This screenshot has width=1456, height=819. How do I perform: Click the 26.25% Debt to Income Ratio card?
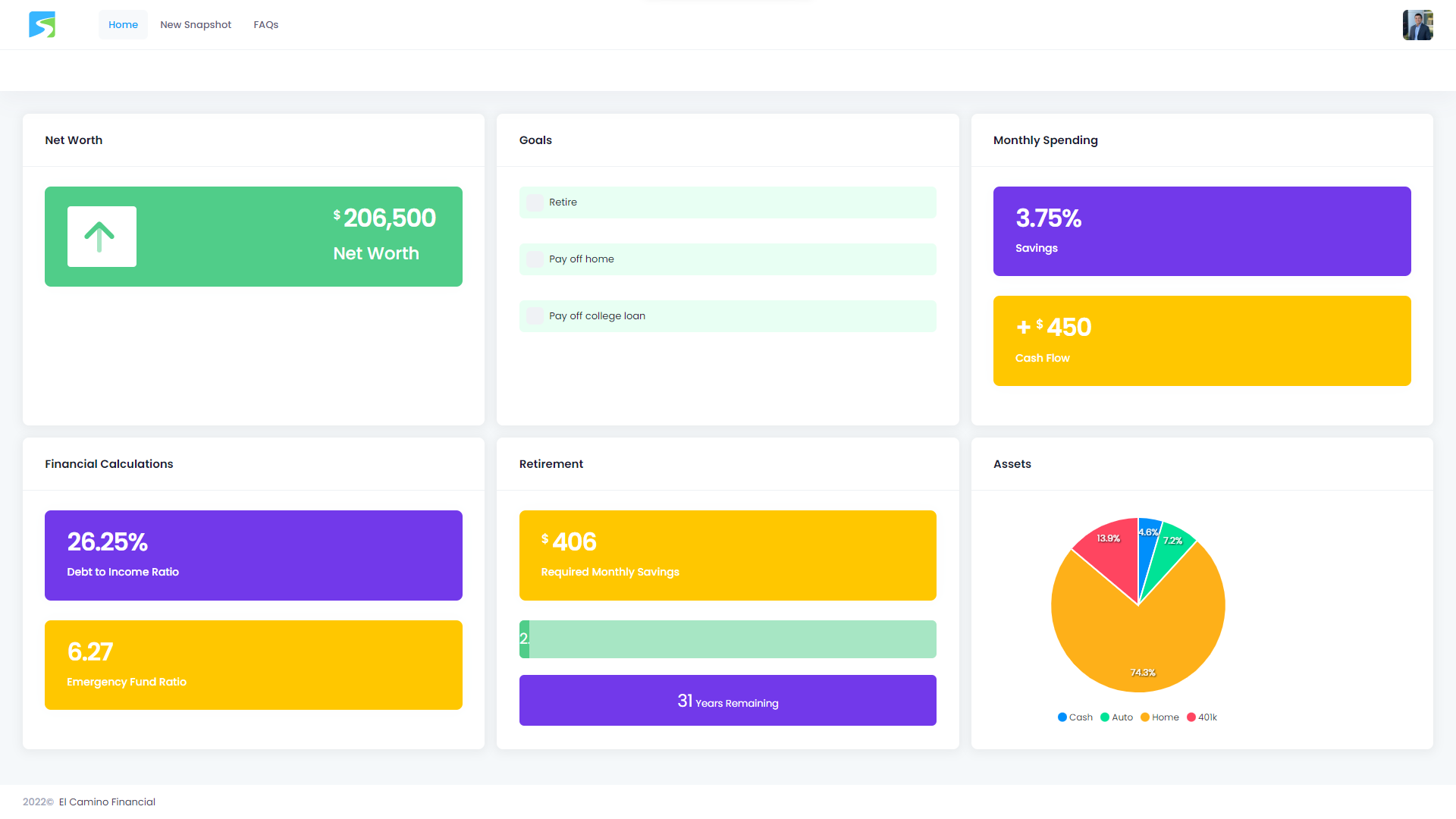tap(253, 556)
